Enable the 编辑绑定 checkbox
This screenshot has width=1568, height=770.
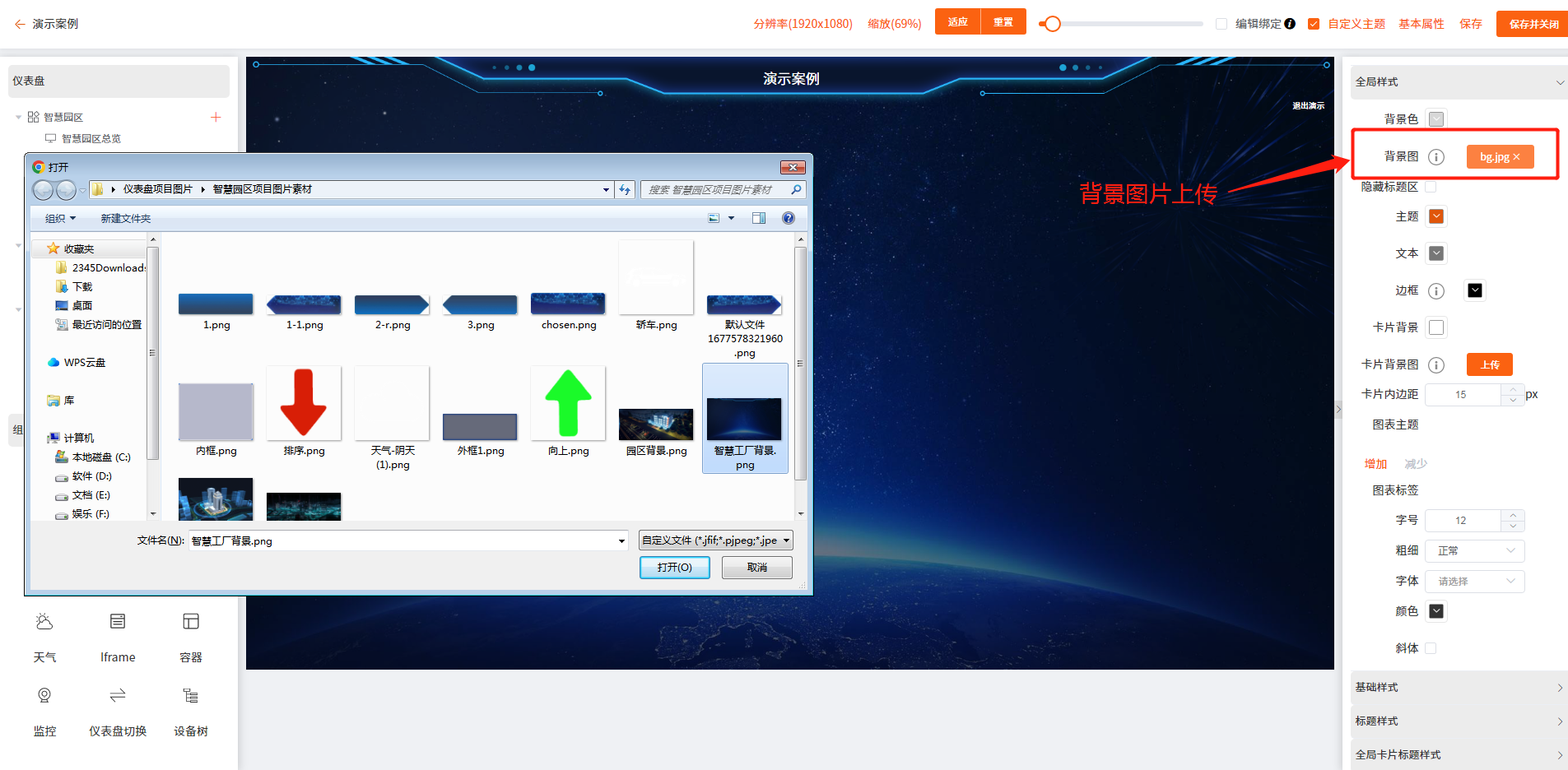1221,24
